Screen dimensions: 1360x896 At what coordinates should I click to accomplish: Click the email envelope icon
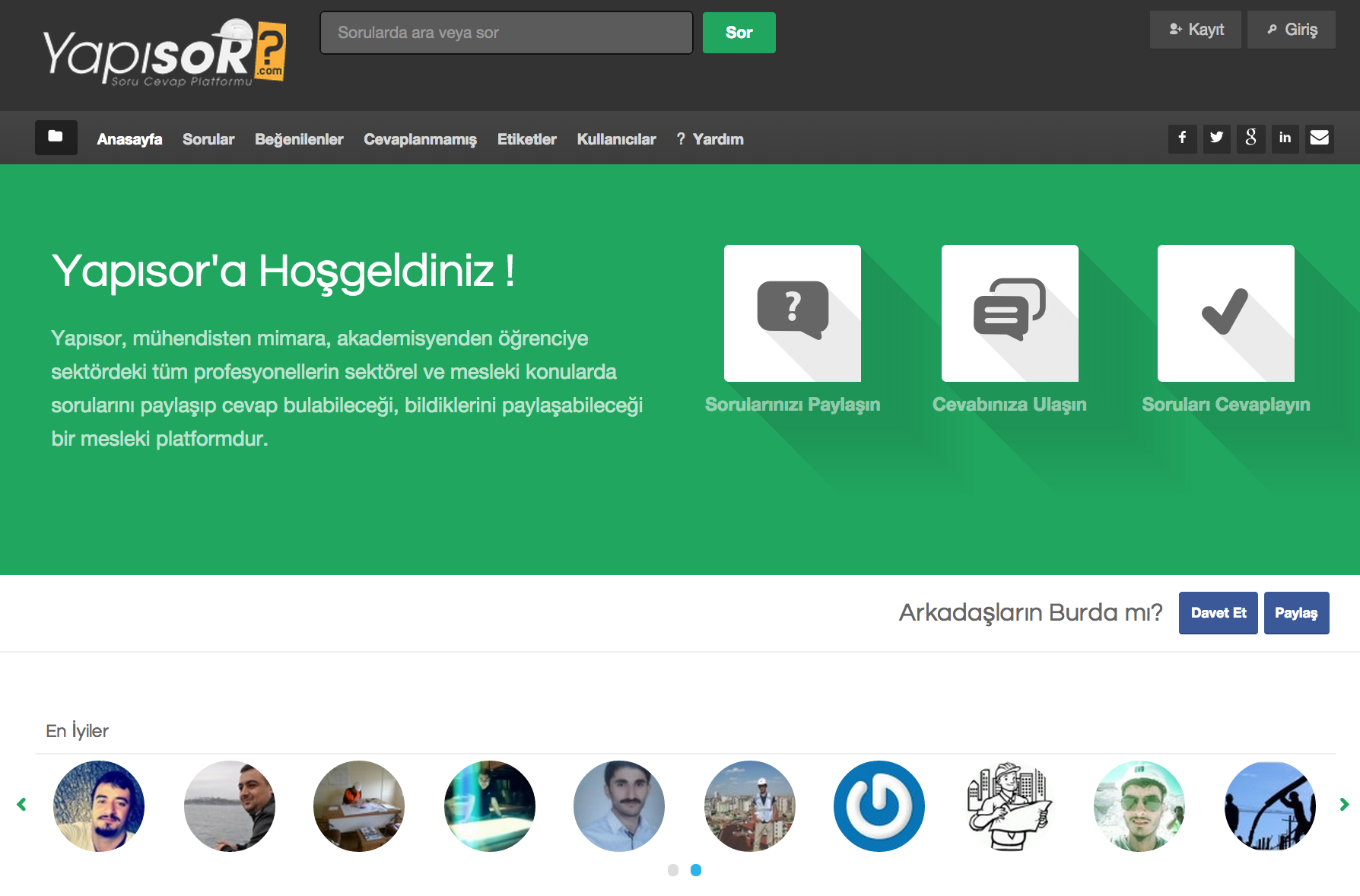tap(1319, 138)
